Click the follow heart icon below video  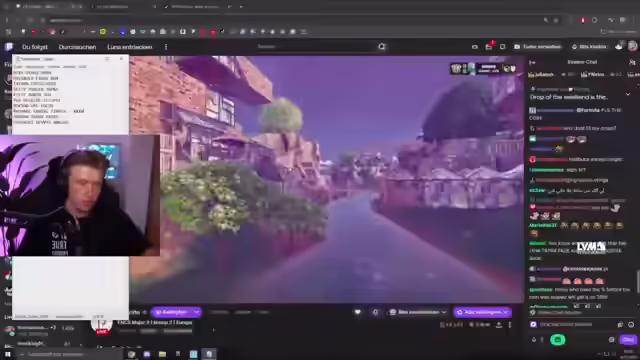(358, 312)
